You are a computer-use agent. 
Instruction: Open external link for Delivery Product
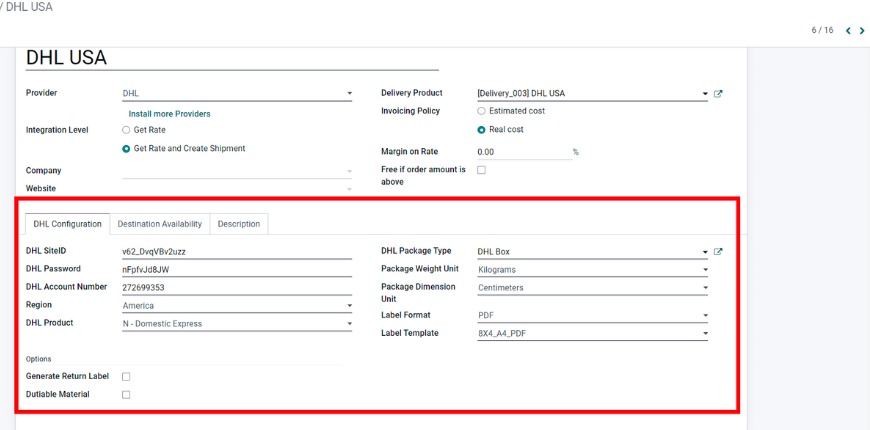pyautogui.click(x=718, y=94)
